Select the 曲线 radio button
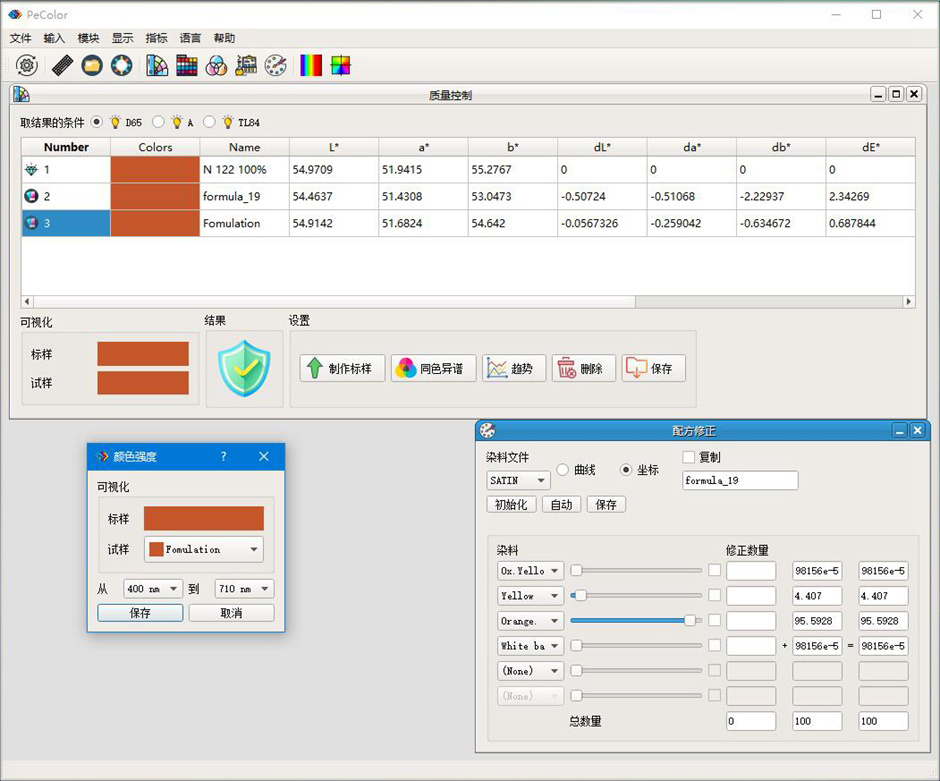 coord(562,470)
